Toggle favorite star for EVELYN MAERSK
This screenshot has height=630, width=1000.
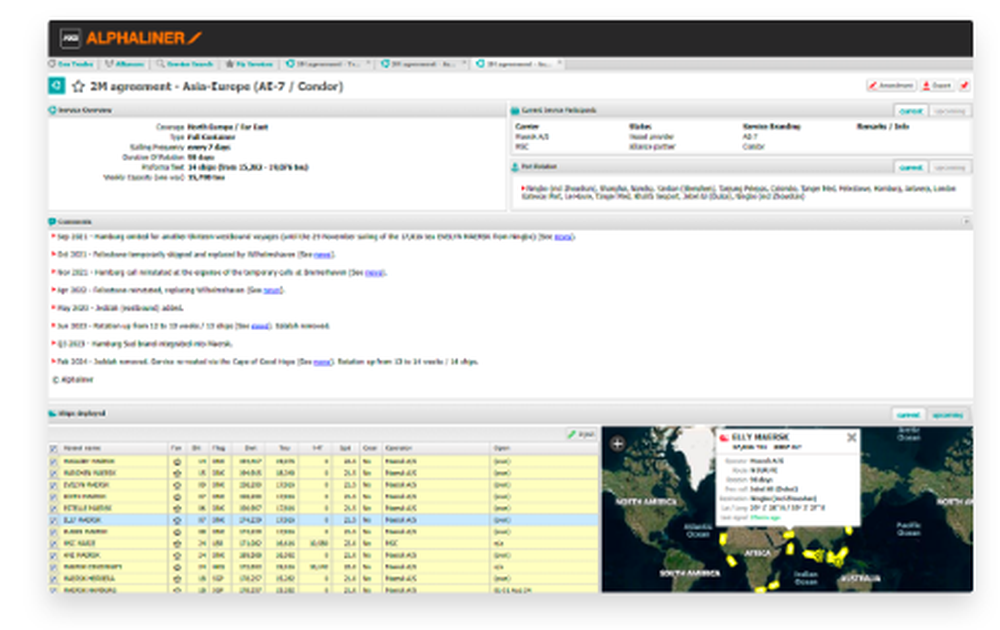tap(177, 485)
